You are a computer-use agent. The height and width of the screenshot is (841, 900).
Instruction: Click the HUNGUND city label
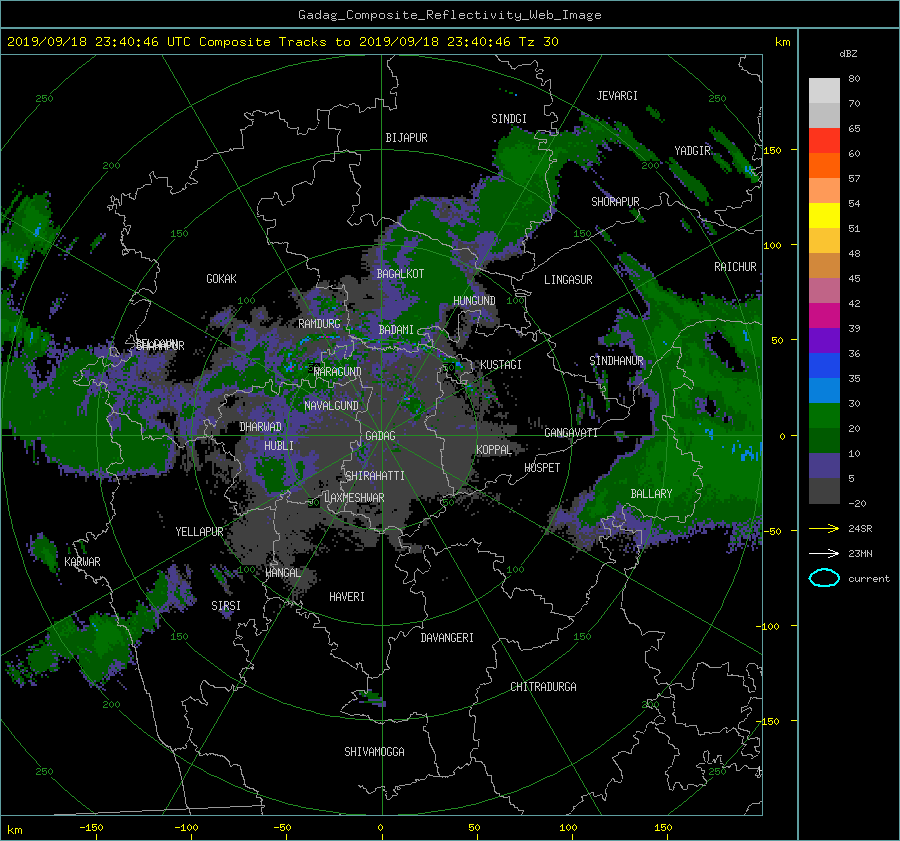tap(474, 301)
